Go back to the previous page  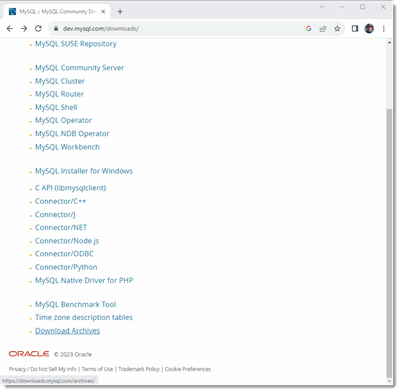pyautogui.click(x=10, y=29)
